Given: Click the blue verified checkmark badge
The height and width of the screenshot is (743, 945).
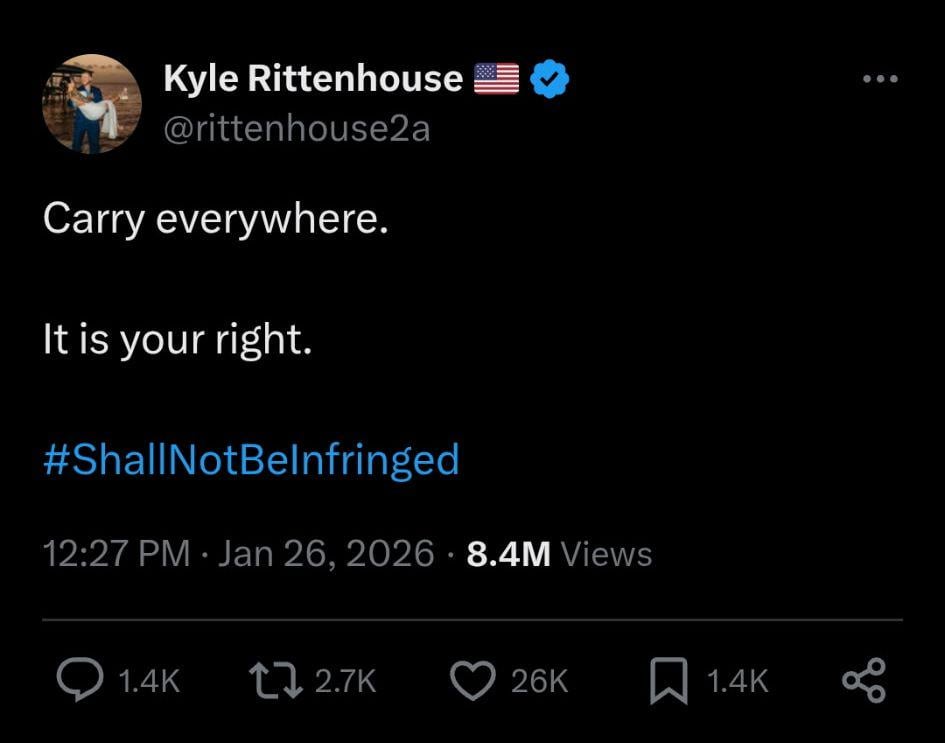Looking at the screenshot, I should pos(549,79).
